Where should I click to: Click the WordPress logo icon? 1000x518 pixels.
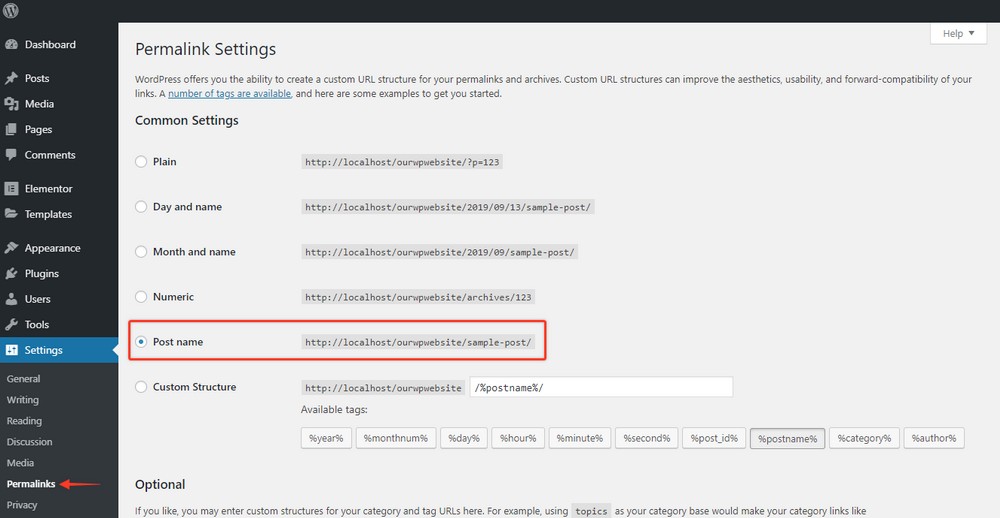[x=11, y=10]
